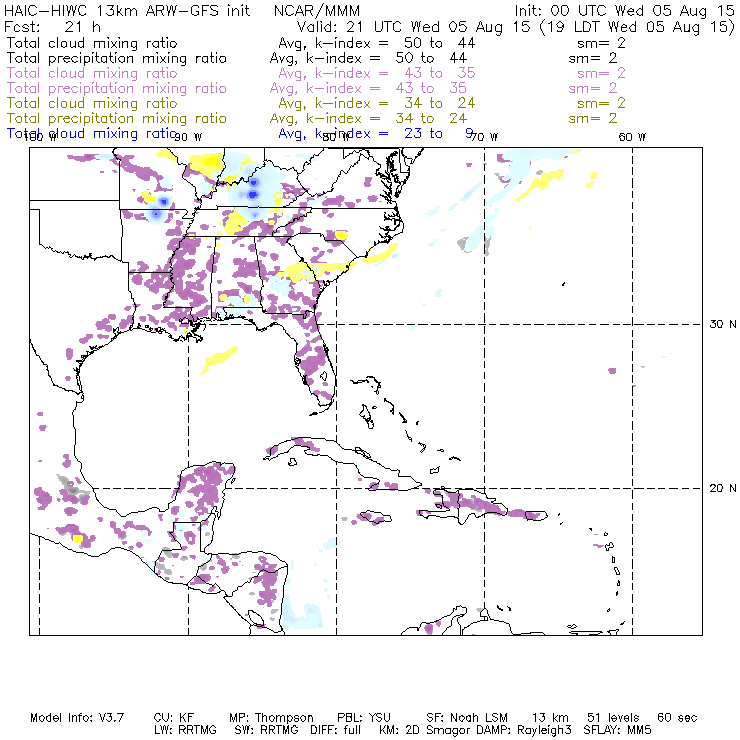Viewport: 740px width, 740px height.
Task: Click 'SW: RRTMG' footer text
Action: coord(266,730)
